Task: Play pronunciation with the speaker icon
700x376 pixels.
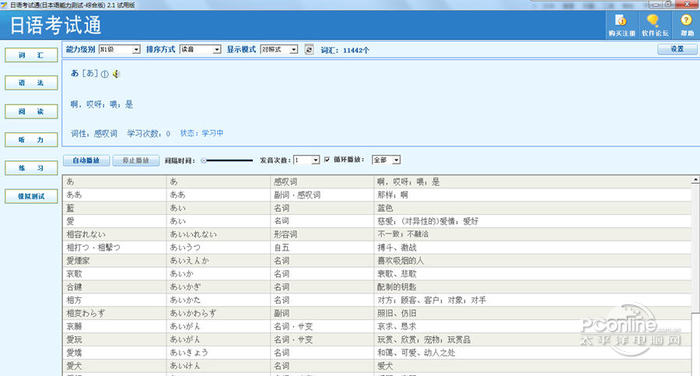Action: tap(116, 74)
